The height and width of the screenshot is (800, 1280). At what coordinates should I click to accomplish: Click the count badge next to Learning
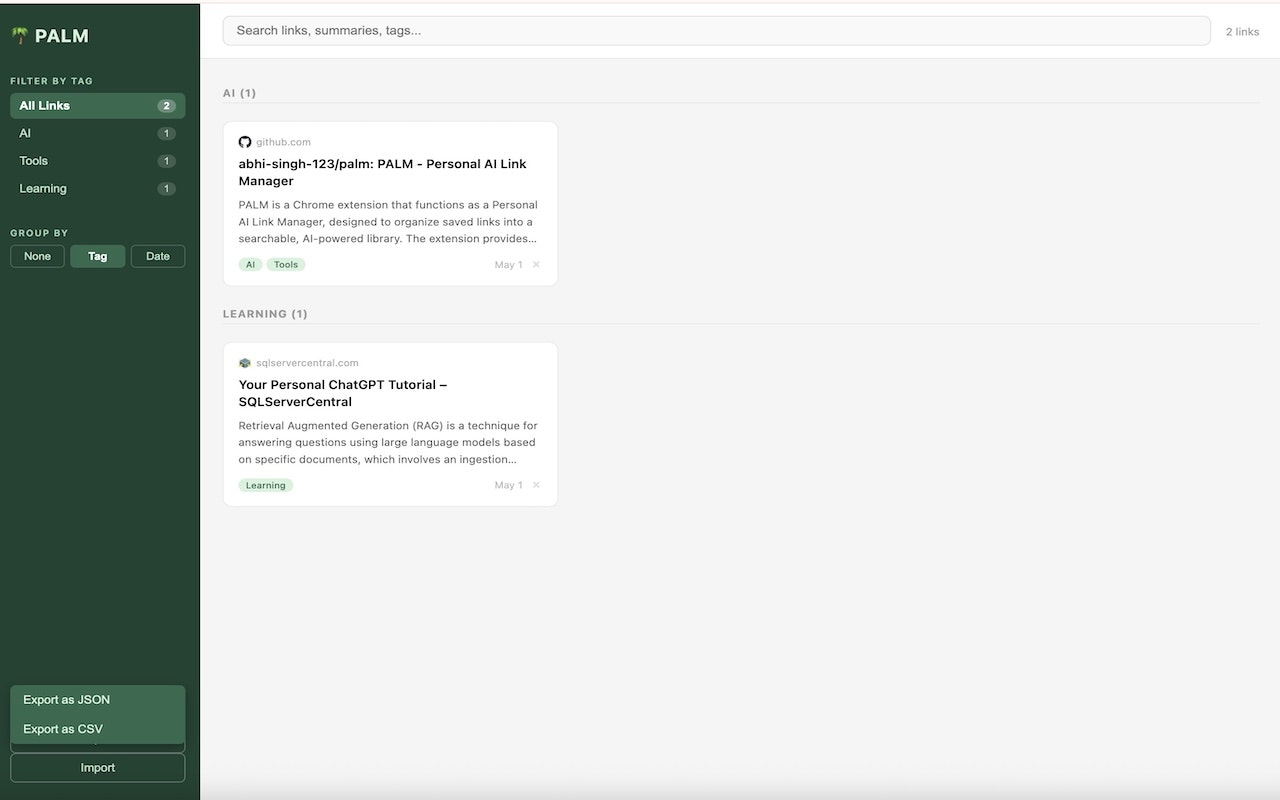coord(166,189)
